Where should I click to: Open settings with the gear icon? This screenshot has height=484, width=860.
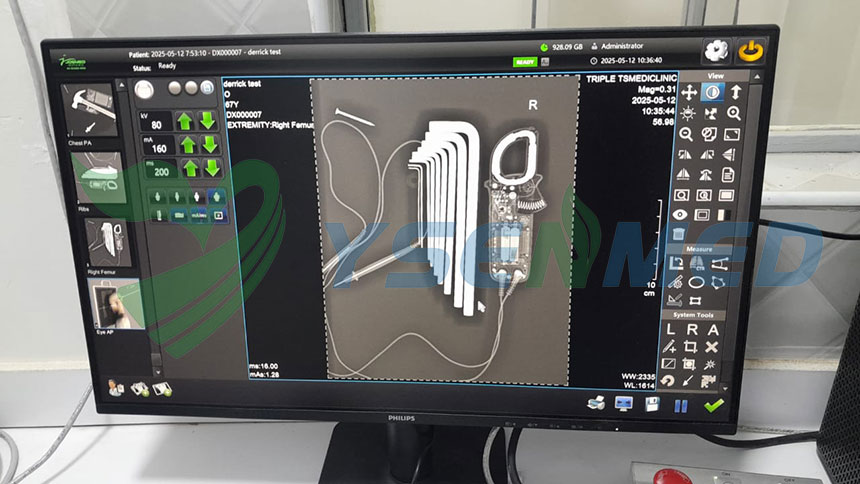click(x=714, y=50)
